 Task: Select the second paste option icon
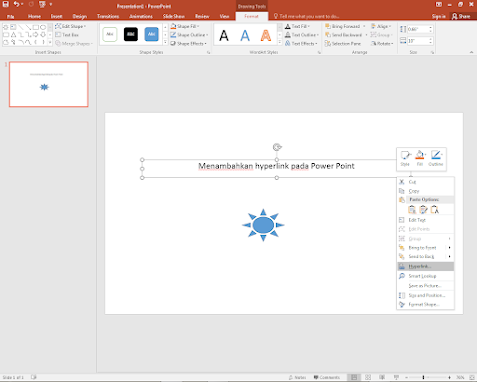click(x=423, y=209)
